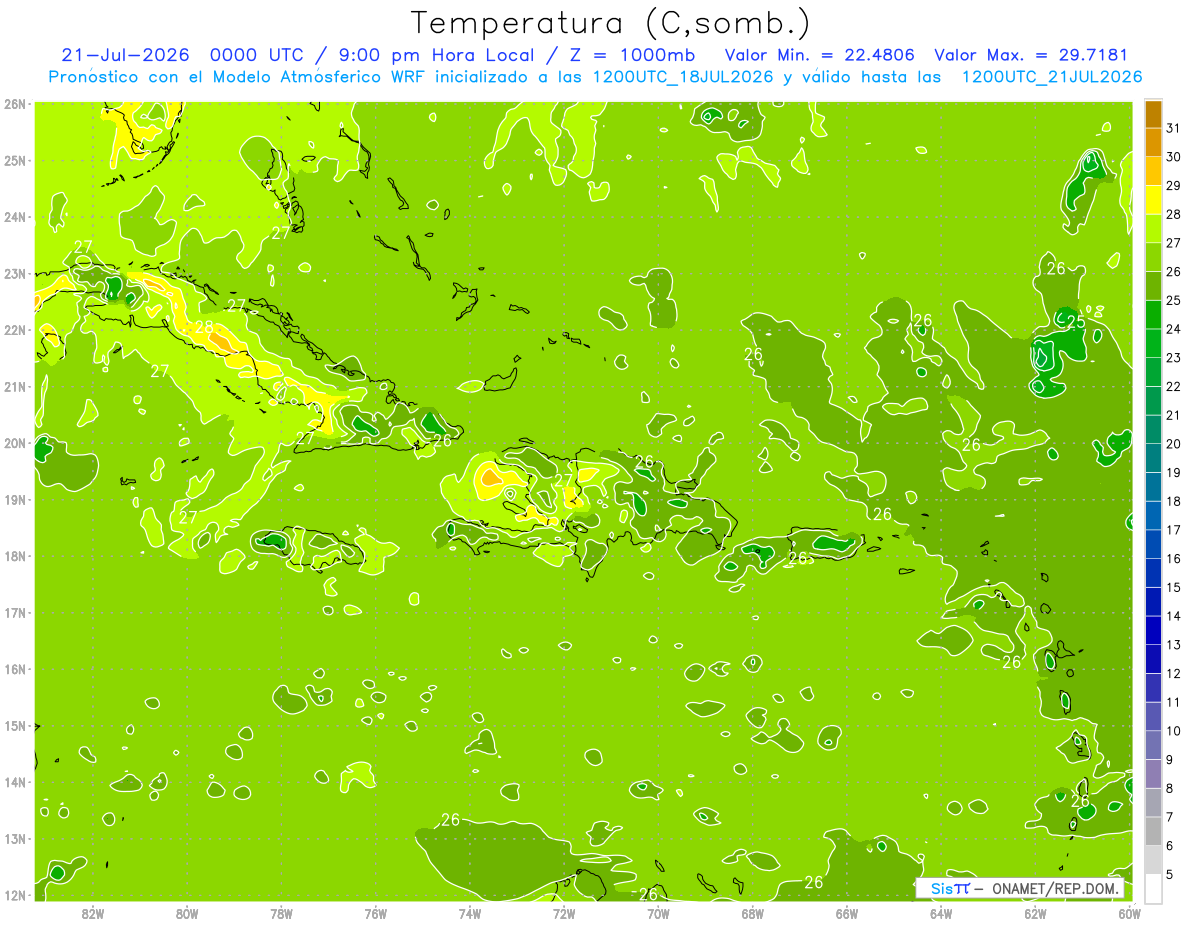
Task: Click the '0000 UTC' time text
Action: [256, 55]
